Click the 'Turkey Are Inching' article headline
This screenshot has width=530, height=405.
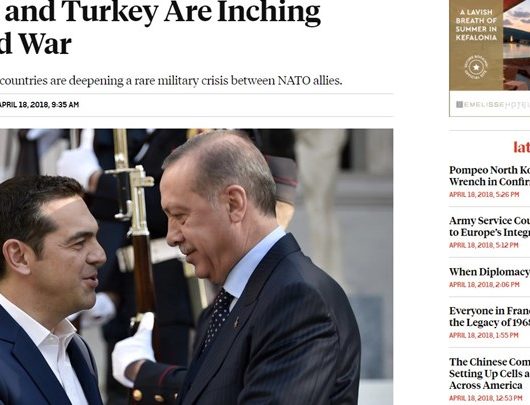(x=160, y=28)
